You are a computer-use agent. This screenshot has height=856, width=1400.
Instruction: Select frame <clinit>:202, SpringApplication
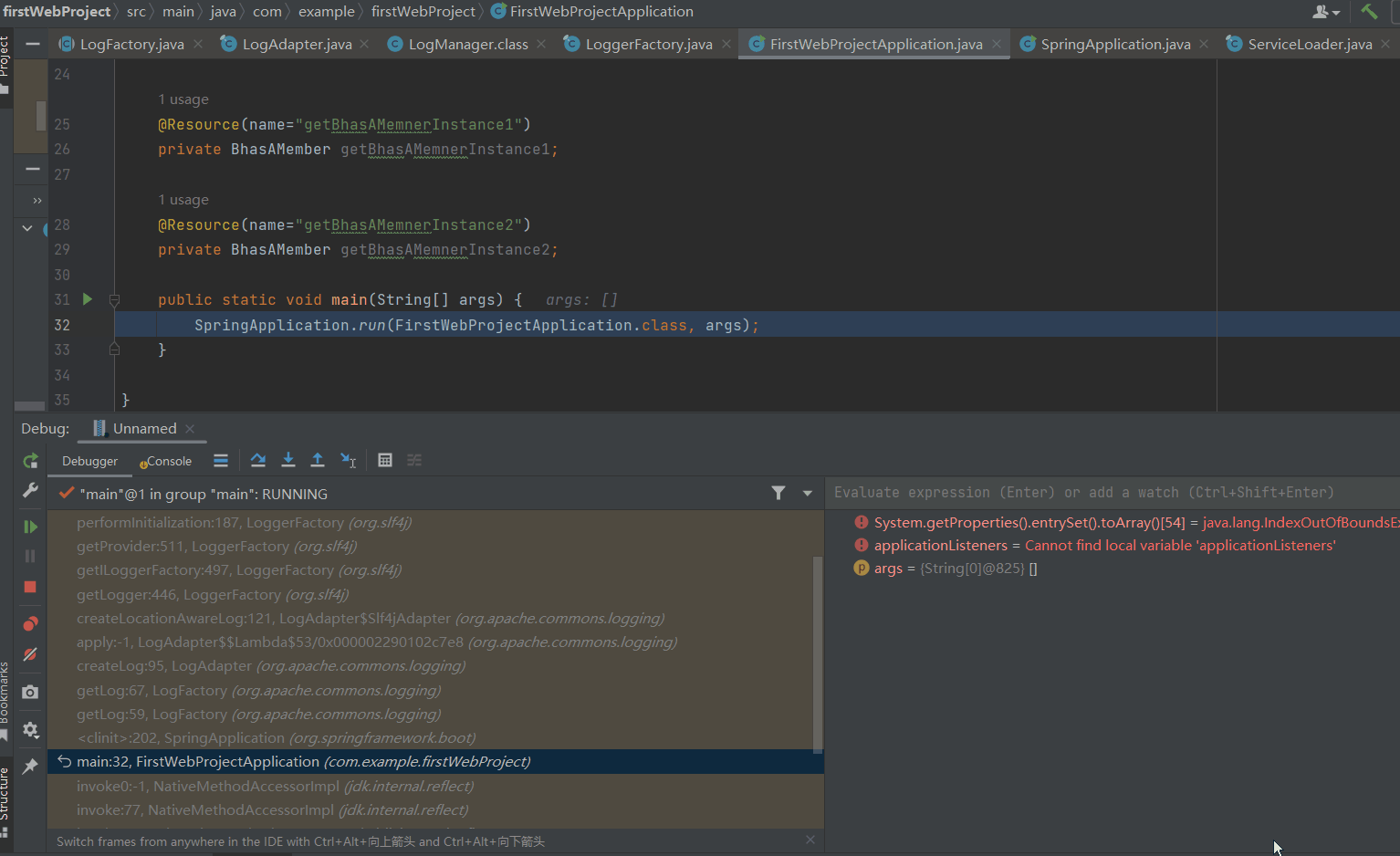click(x=430, y=737)
